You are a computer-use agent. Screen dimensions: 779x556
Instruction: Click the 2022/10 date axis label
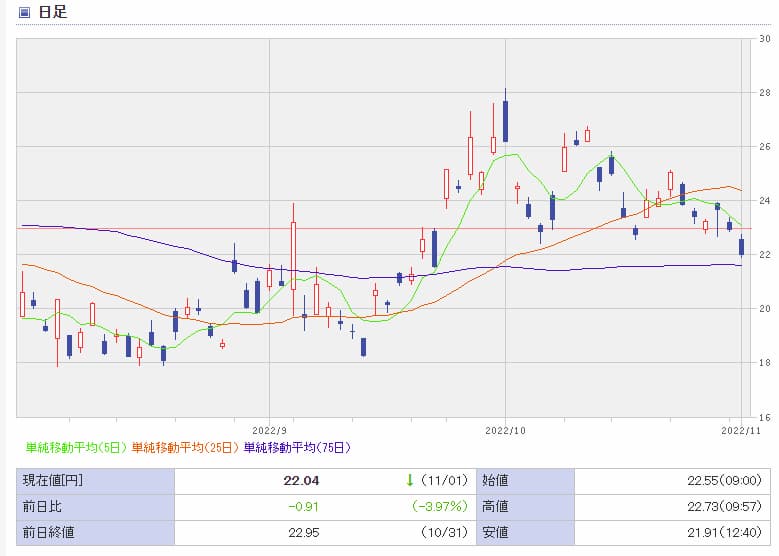505,428
